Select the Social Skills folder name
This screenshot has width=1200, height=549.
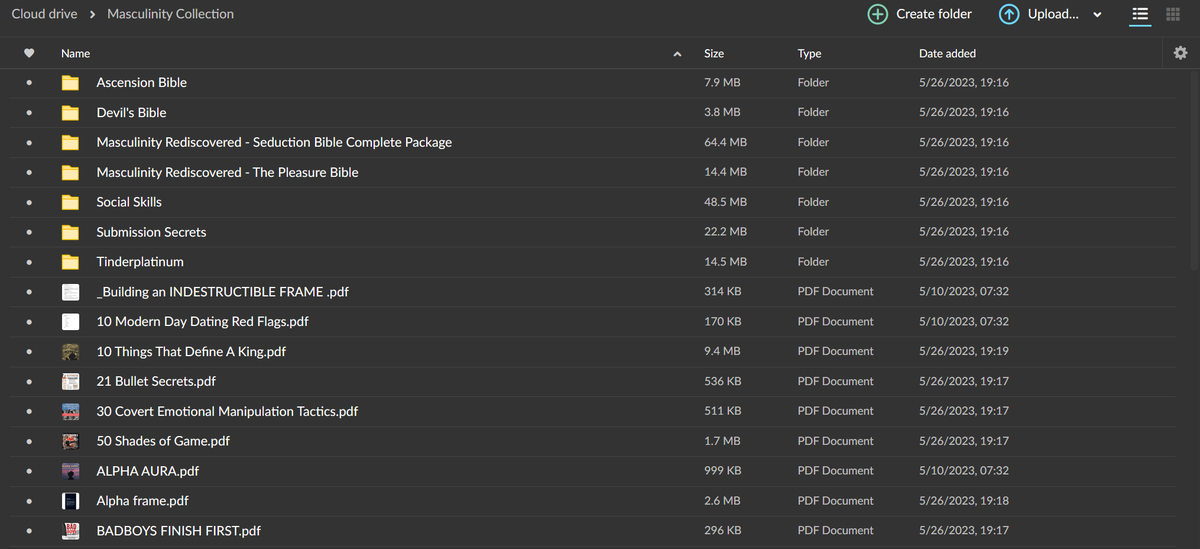pyautogui.click(x=129, y=202)
